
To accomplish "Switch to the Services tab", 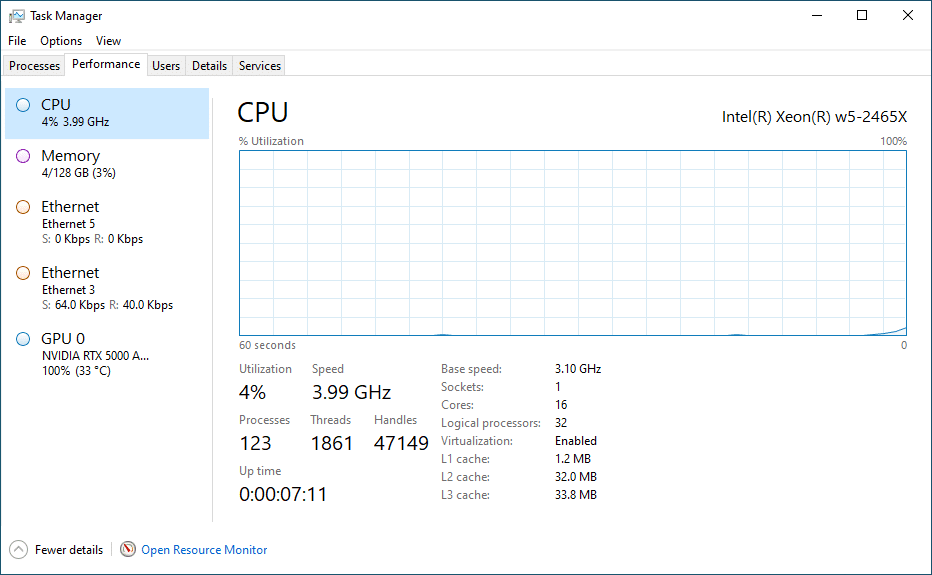I will pos(260,65).
